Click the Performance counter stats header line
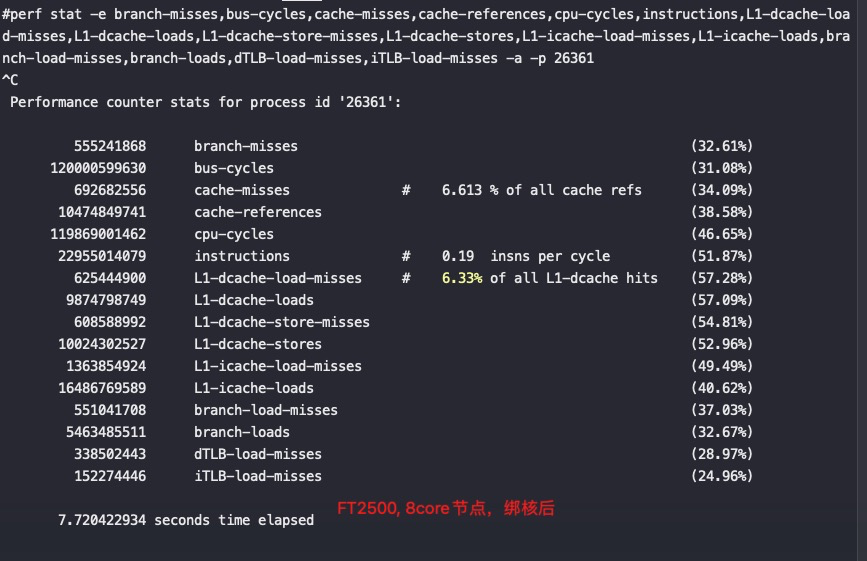This screenshot has height=561, width=867. pyautogui.click(x=206, y=102)
